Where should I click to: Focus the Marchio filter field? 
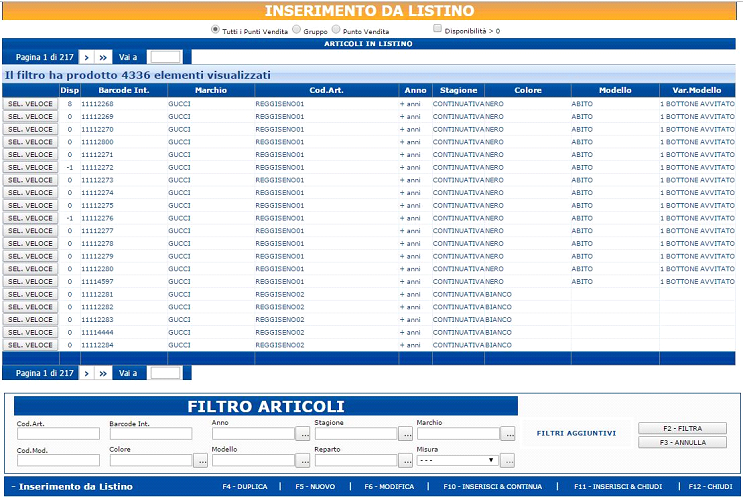pyautogui.click(x=458, y=434)
